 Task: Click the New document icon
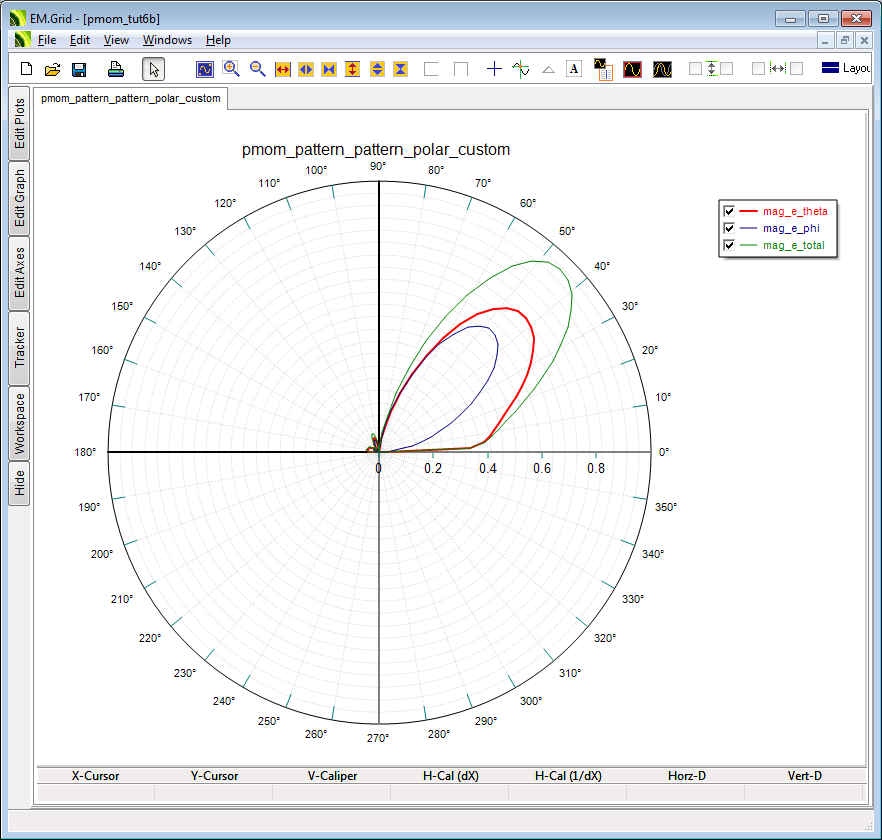[27, 69]
